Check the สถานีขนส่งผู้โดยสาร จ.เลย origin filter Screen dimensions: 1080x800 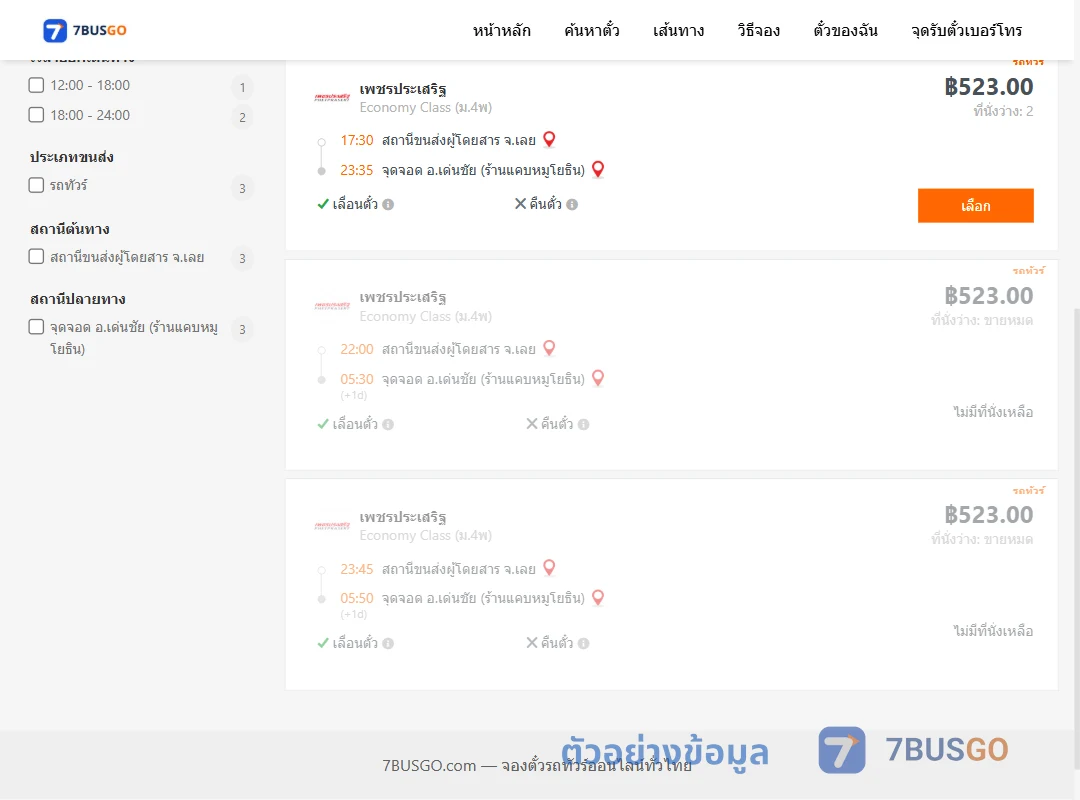coord(37,256)
